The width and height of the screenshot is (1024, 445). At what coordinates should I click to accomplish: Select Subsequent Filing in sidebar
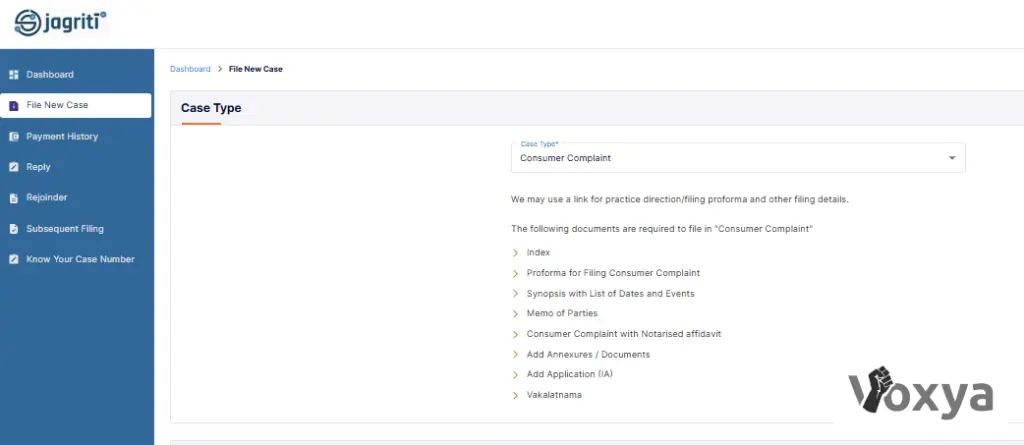pos(64,229)
